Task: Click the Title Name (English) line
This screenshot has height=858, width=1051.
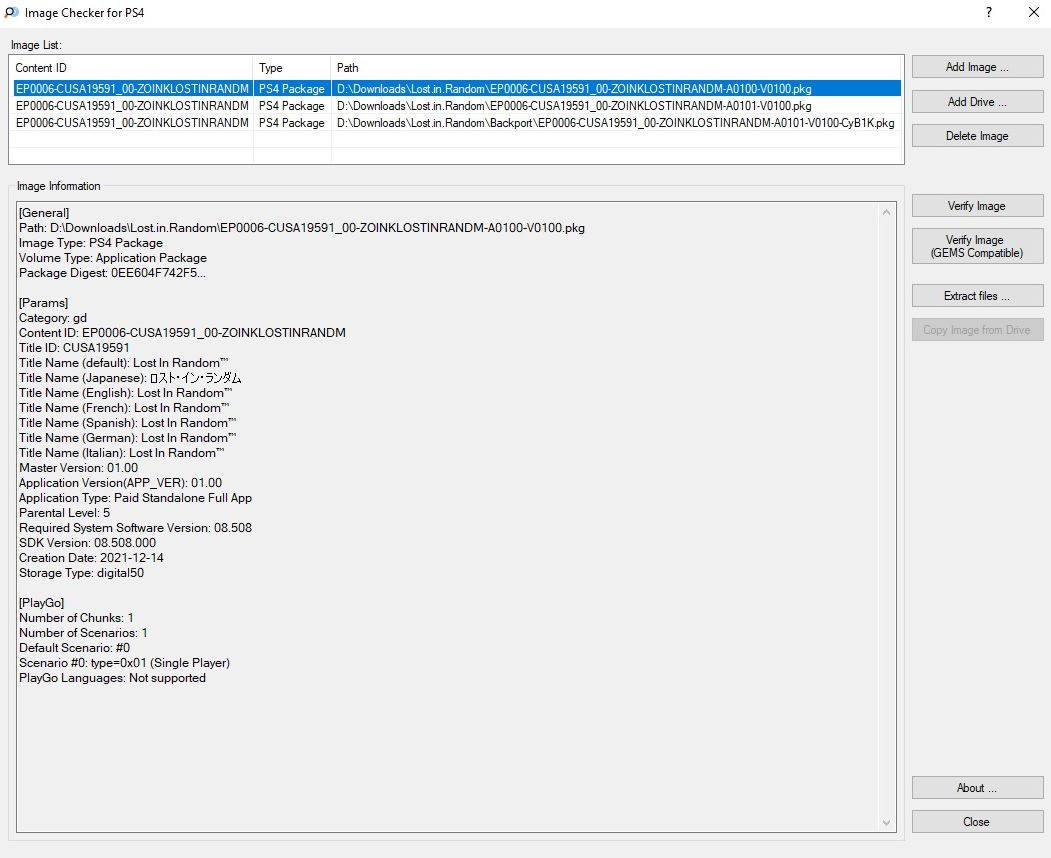Action: point(125,393)
